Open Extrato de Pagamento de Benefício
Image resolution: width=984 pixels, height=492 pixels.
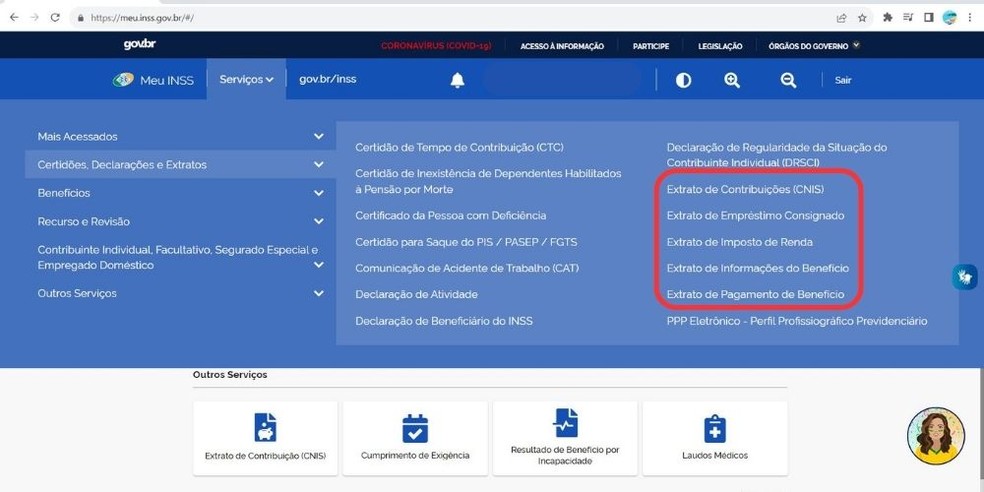point(756,294)
